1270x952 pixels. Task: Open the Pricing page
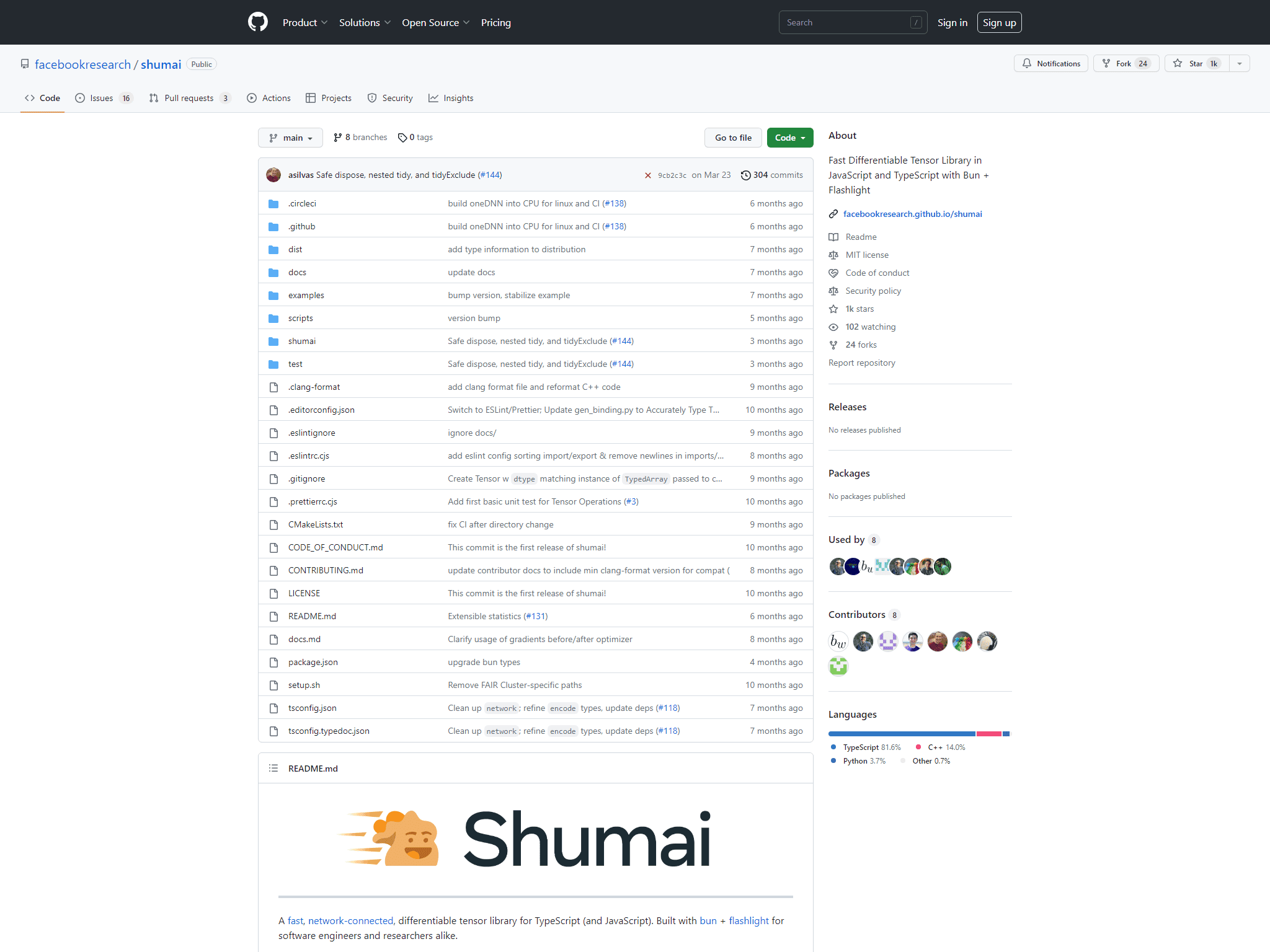[495, 22]
